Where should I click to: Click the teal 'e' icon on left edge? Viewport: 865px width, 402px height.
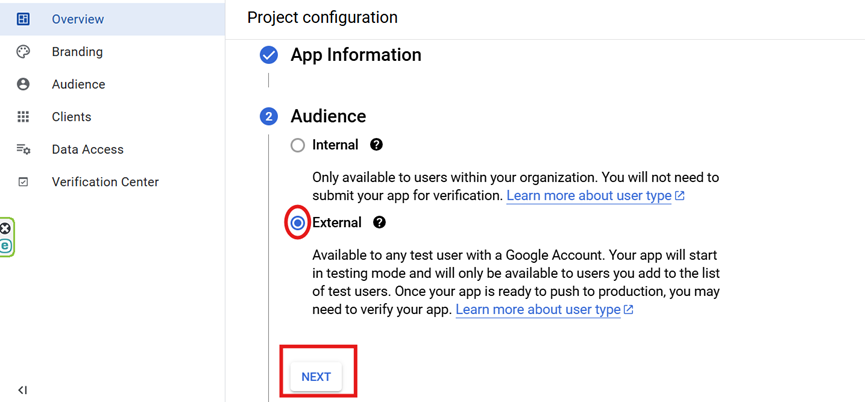tap(5, 245)
